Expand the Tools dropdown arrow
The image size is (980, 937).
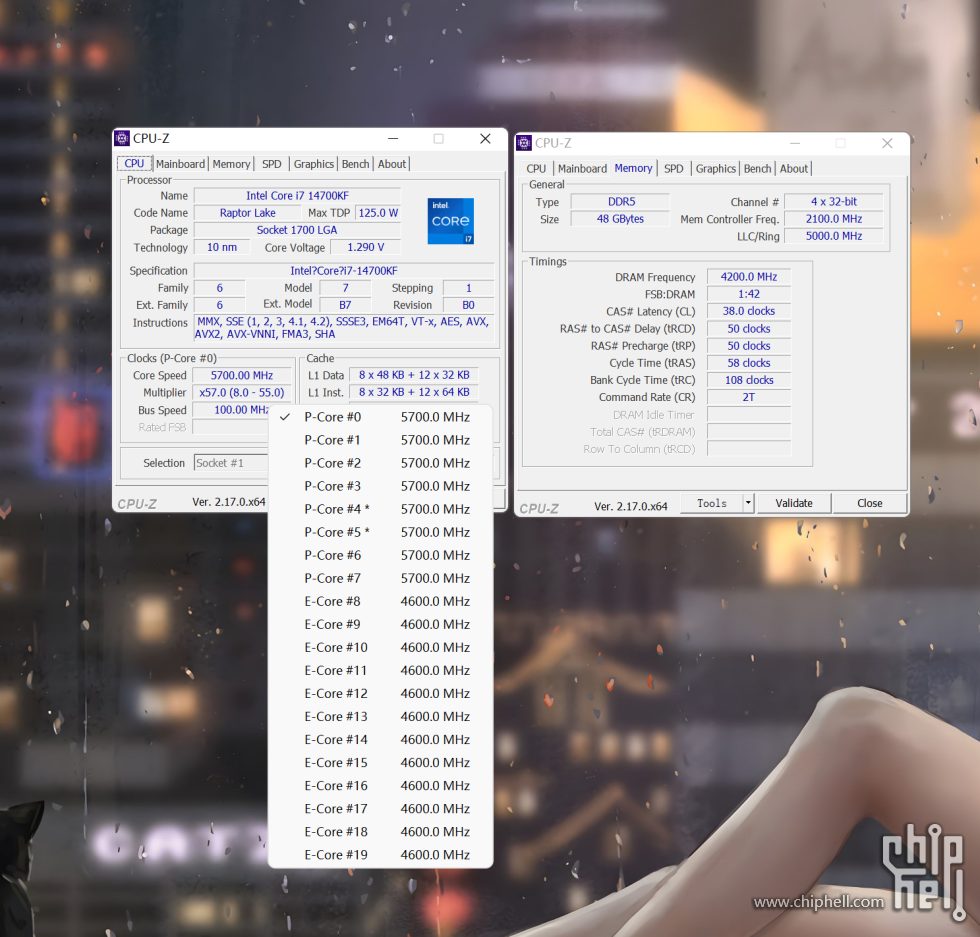748,503
